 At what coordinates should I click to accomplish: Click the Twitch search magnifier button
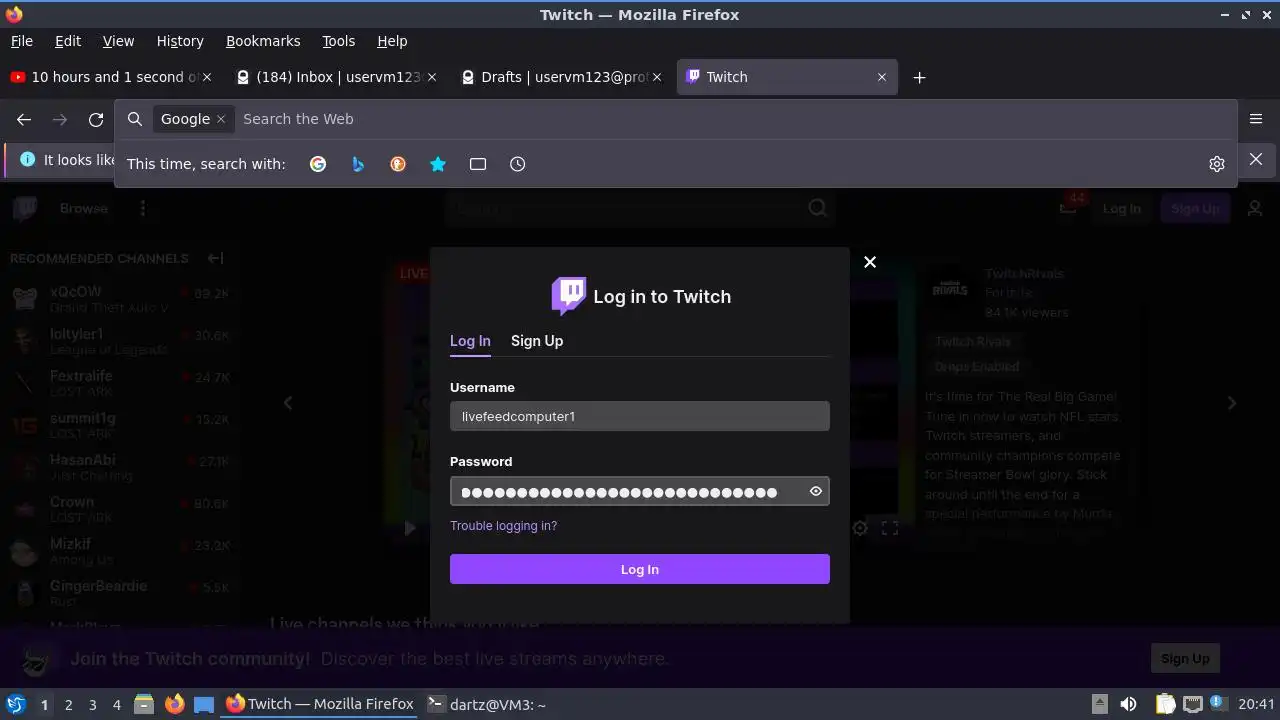click(x=818, y=208)
